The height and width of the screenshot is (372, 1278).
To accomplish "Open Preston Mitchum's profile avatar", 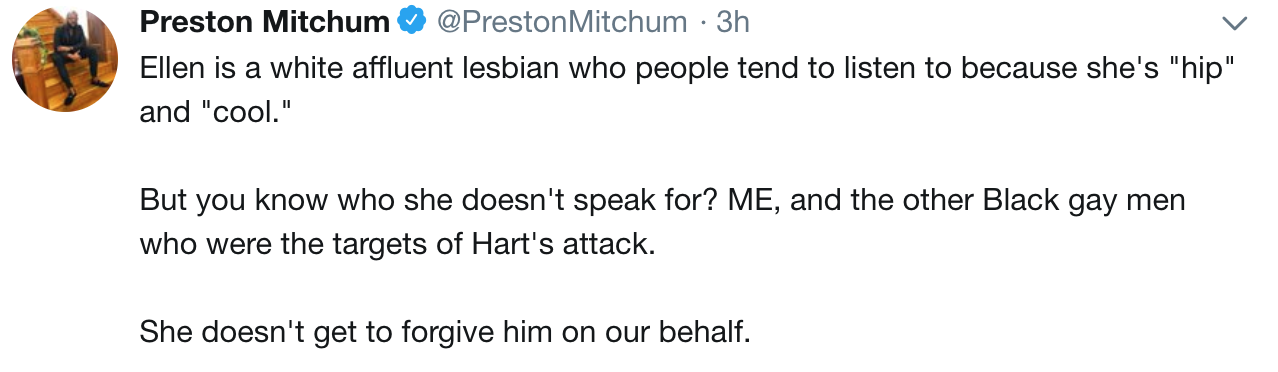I will [65, 59].
